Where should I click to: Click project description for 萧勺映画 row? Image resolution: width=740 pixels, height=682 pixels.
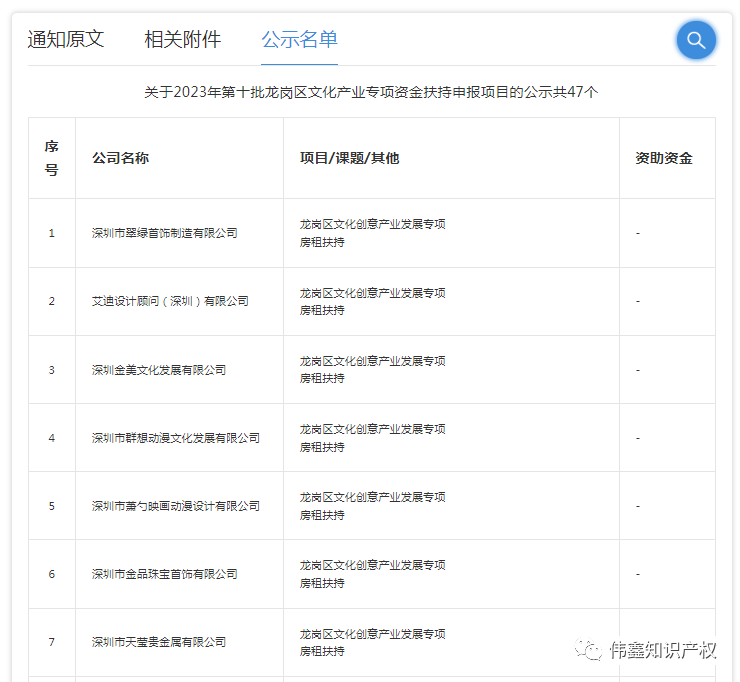click(x=373, y=506)
